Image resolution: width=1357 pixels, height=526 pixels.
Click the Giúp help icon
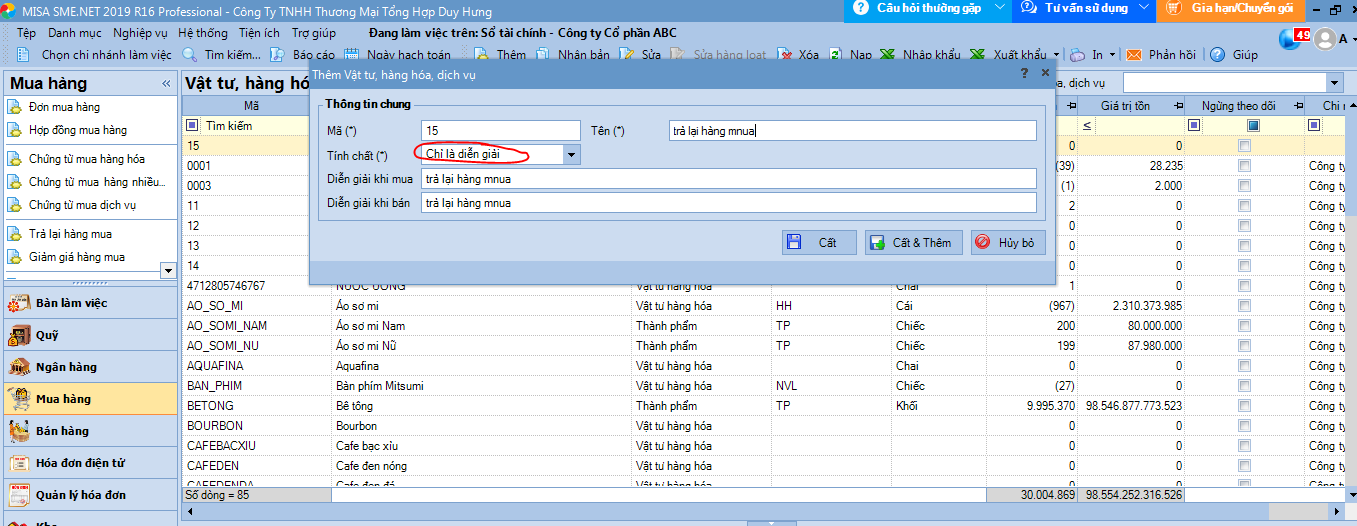[1218, 55]
